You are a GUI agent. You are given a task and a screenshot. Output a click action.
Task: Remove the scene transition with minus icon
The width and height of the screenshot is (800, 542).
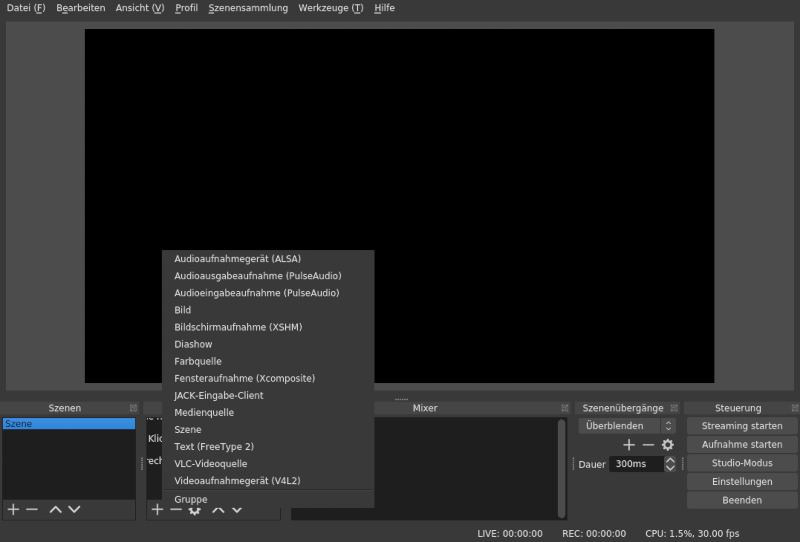tap(648, 445)
